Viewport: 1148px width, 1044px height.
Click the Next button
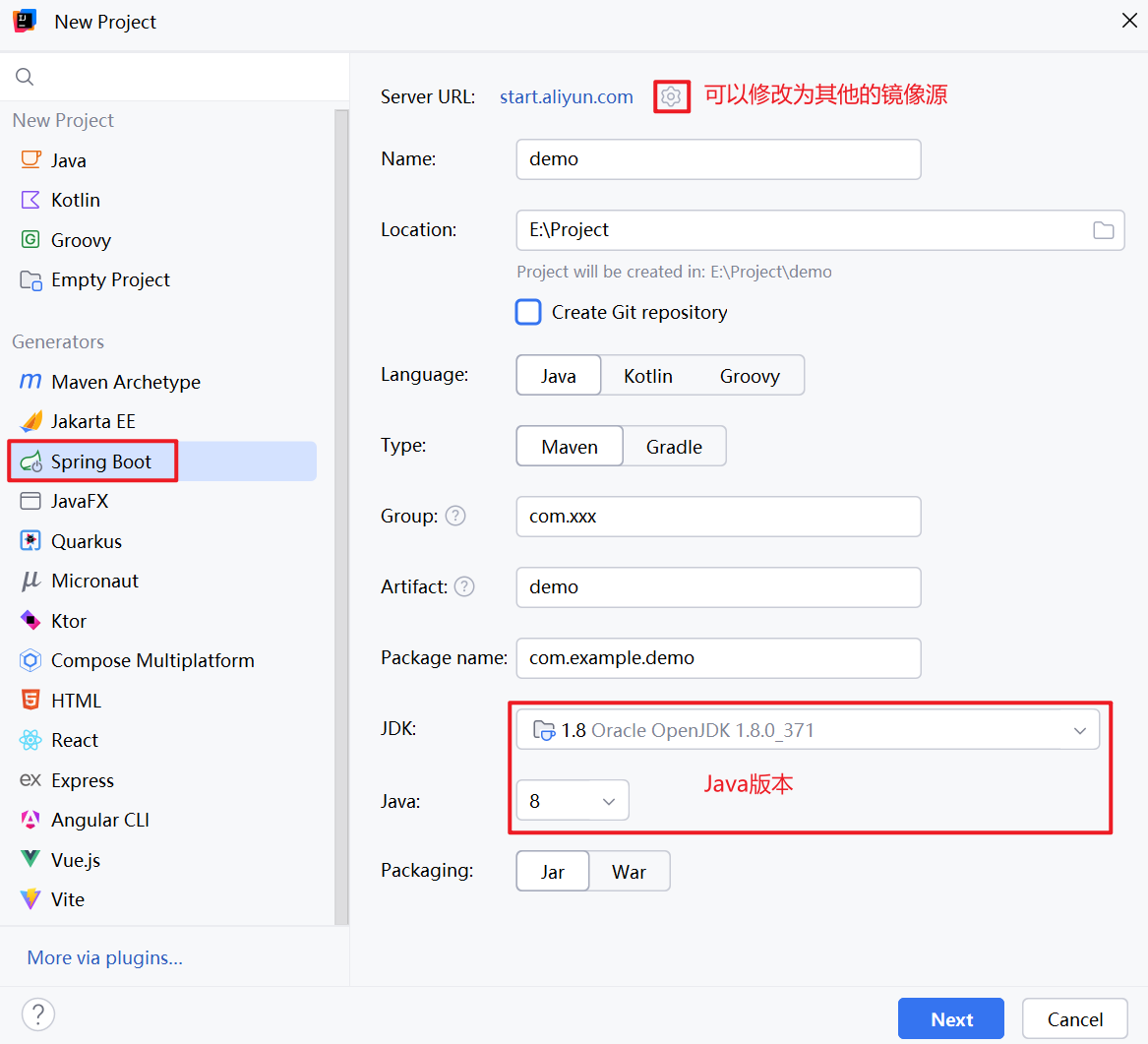tap(951, 1019)
